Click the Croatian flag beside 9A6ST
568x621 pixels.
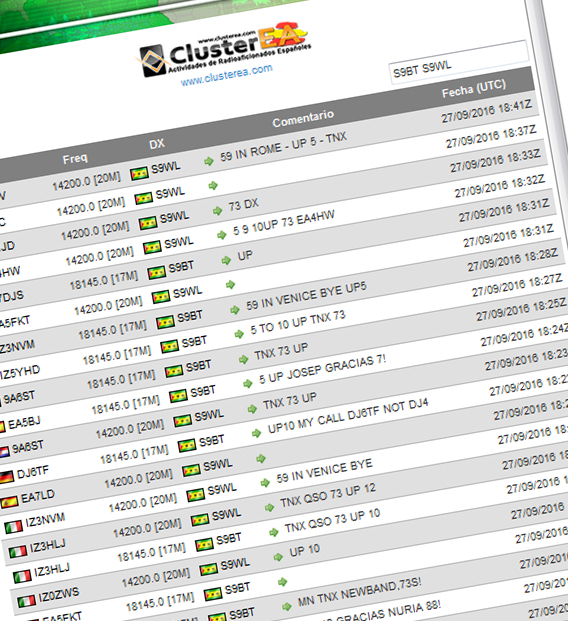4,452
